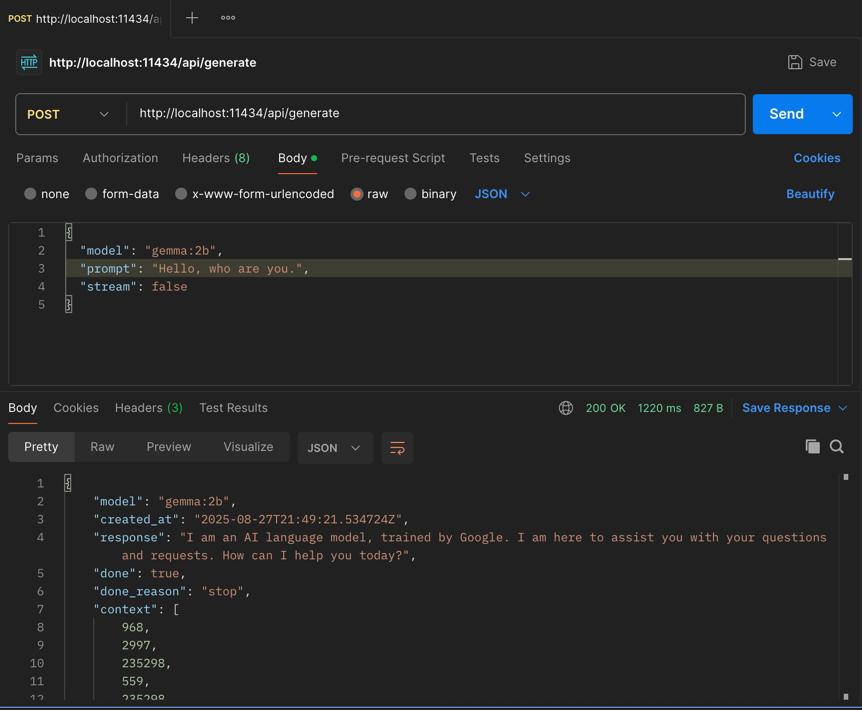
Task: Click the "prompt" line in request body
Action: click(195, 269)
